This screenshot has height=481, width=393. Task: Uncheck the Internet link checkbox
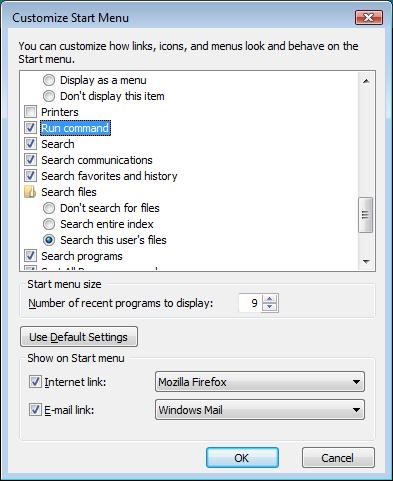point(35,382)
